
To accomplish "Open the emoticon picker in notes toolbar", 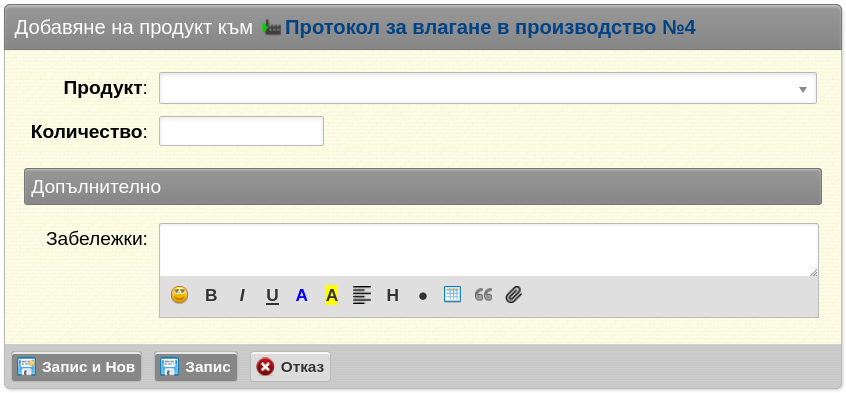I will pyautogui.click(x=180, y=295).
